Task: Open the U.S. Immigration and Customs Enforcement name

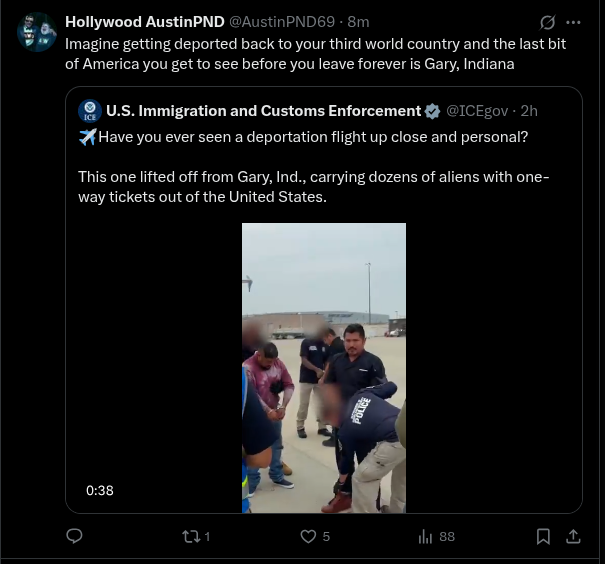Action: pos(264,111)
